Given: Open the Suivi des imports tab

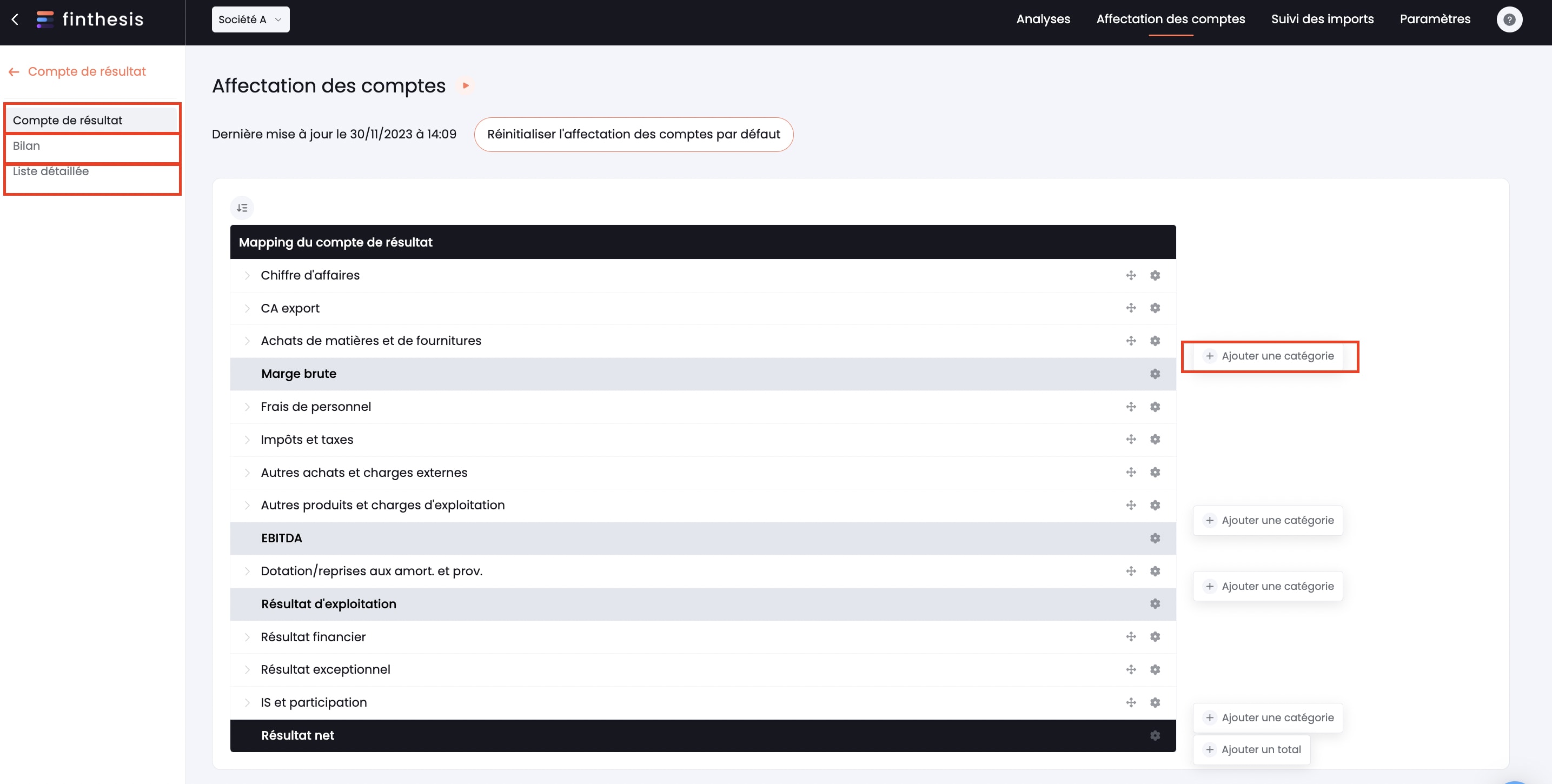Looking at the screenshot, I should pyautogui.click(x=1322, y=19).
